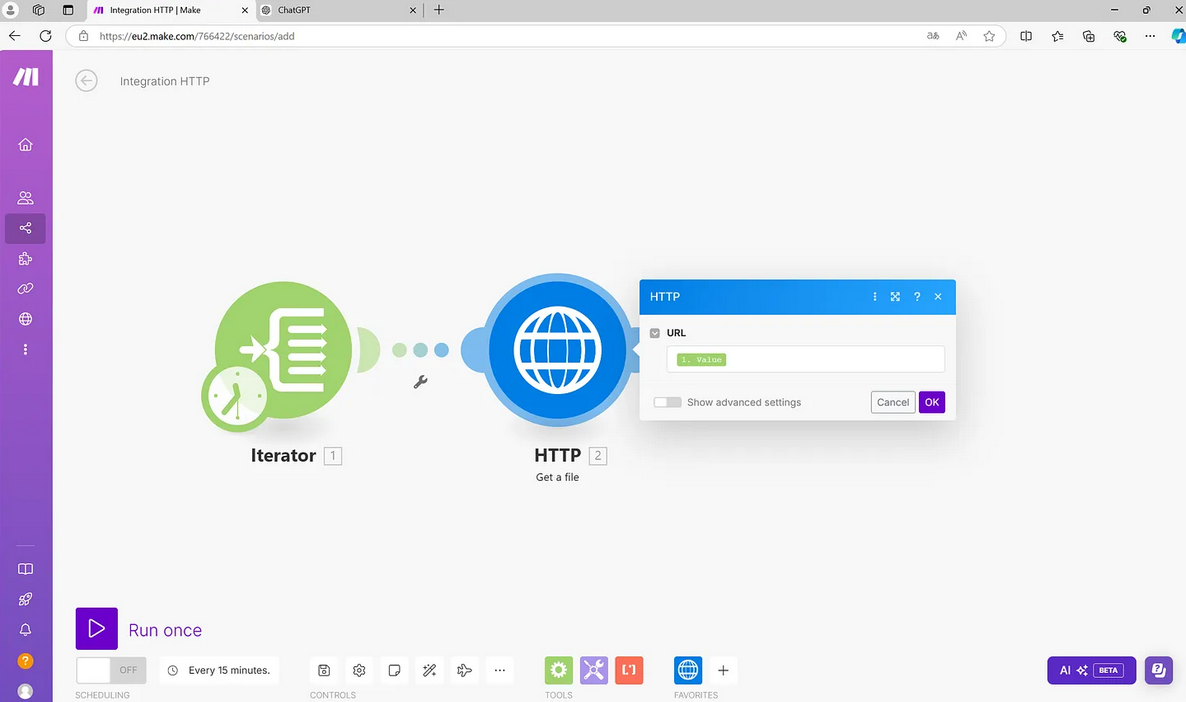This screenshot has height=702, width=1186.
Task: Click the Save scenario icon
Action: 324,670
